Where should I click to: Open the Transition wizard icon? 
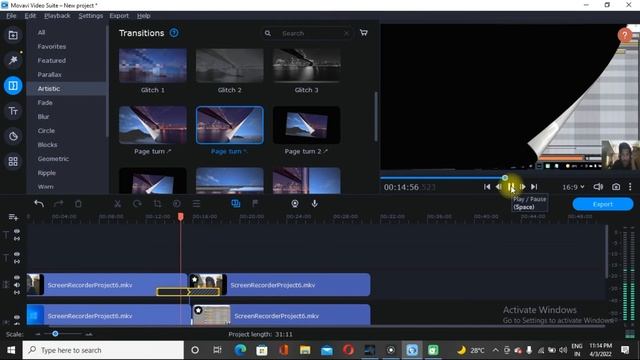236,203
